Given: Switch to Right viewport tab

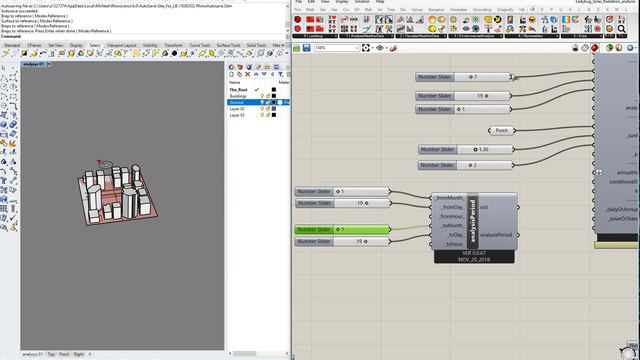Looking at the screenshot, I should pos(78,354).
